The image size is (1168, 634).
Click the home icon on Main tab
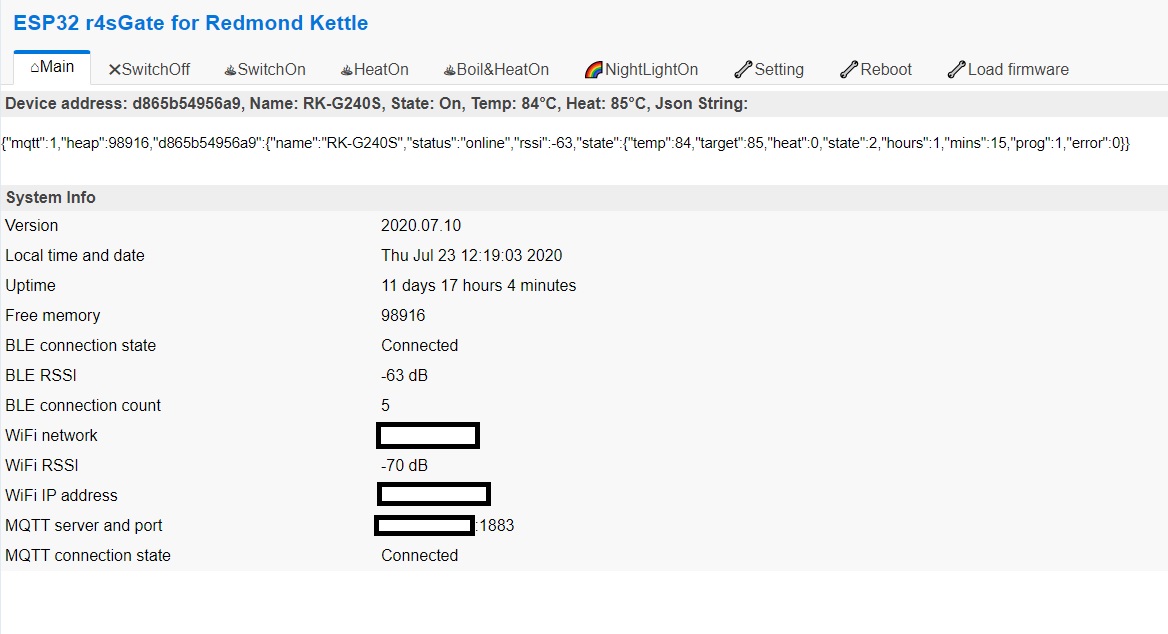coord(35,68)
